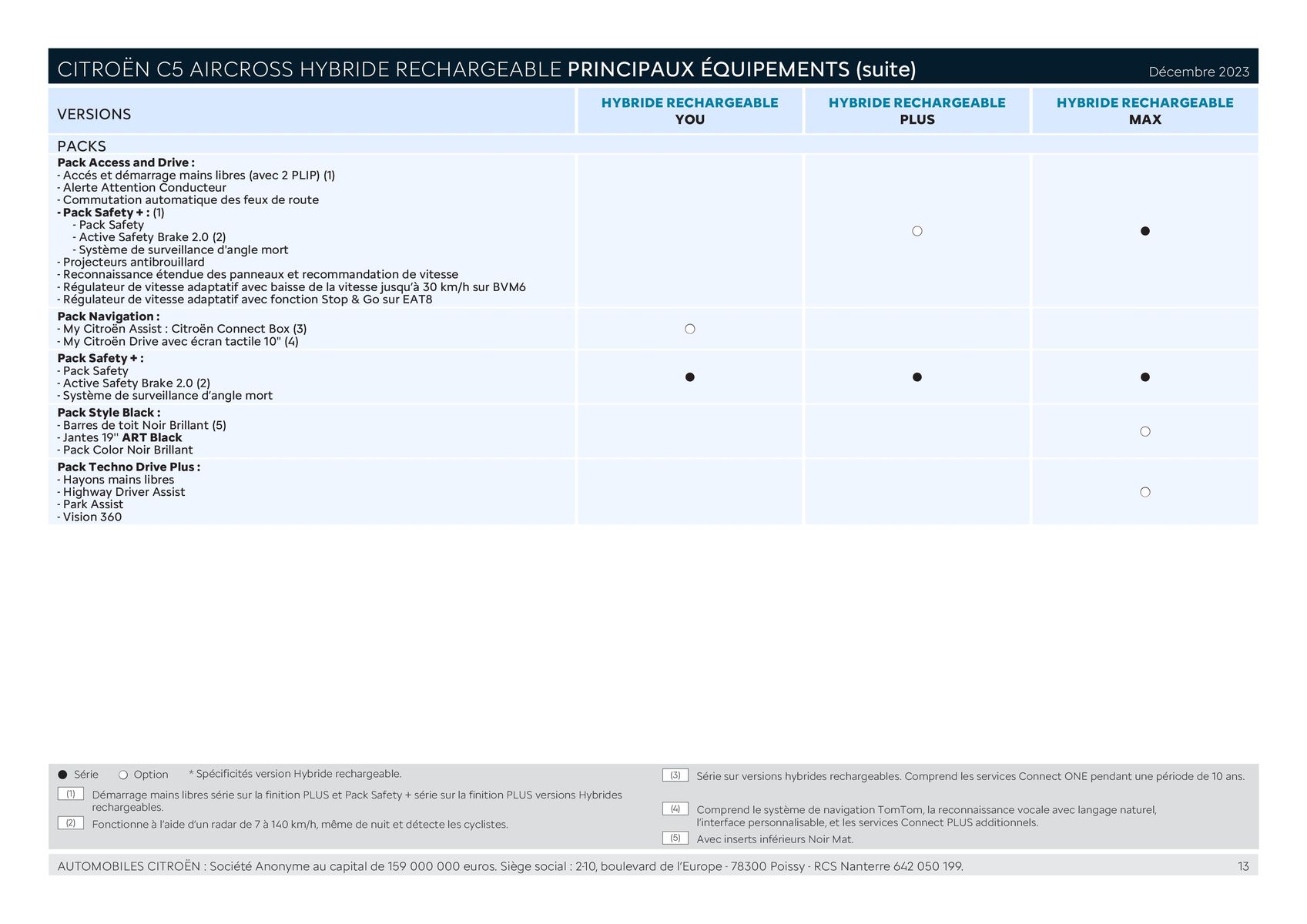Click the 'AUTOMOBILES CITROËN : Société Anonyme' footer line
Screen dimensions: 1307x924
(x=510, y=866)
